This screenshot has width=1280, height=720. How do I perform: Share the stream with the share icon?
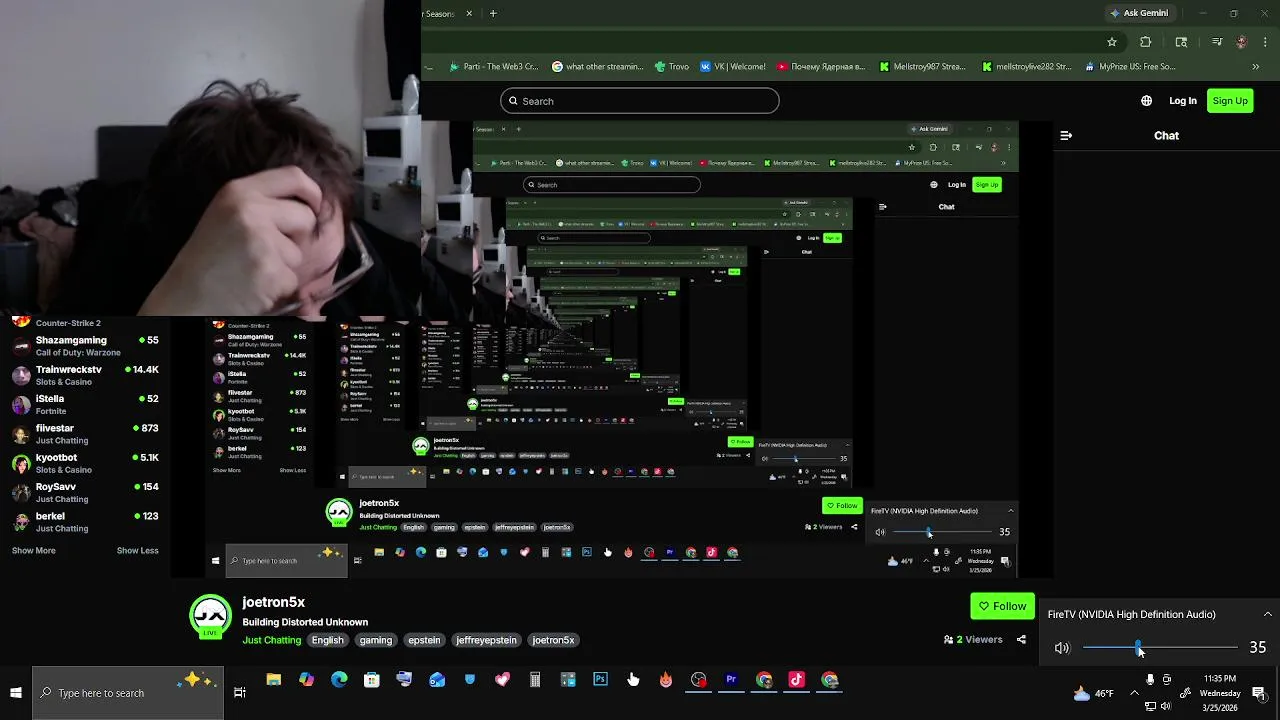[1021, 640]
